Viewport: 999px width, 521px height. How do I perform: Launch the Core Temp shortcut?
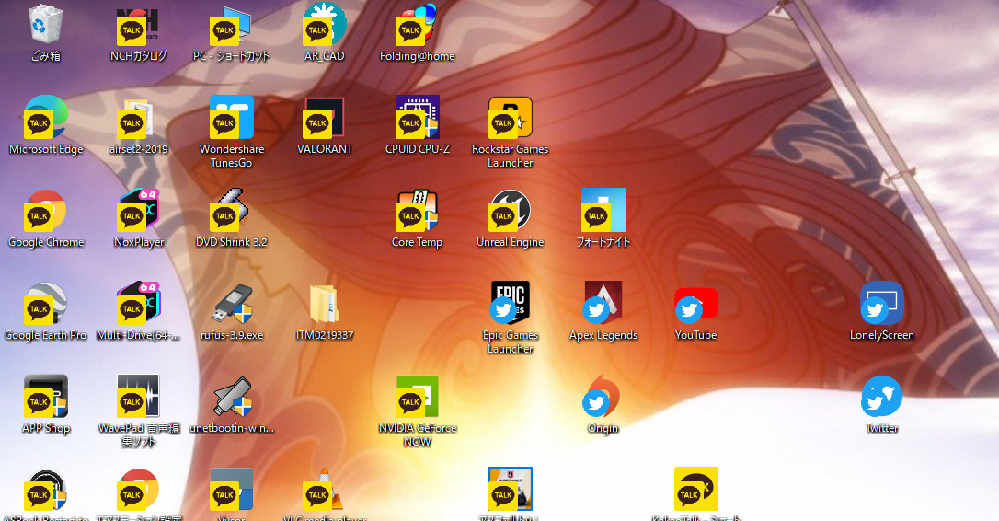[417, 210]
